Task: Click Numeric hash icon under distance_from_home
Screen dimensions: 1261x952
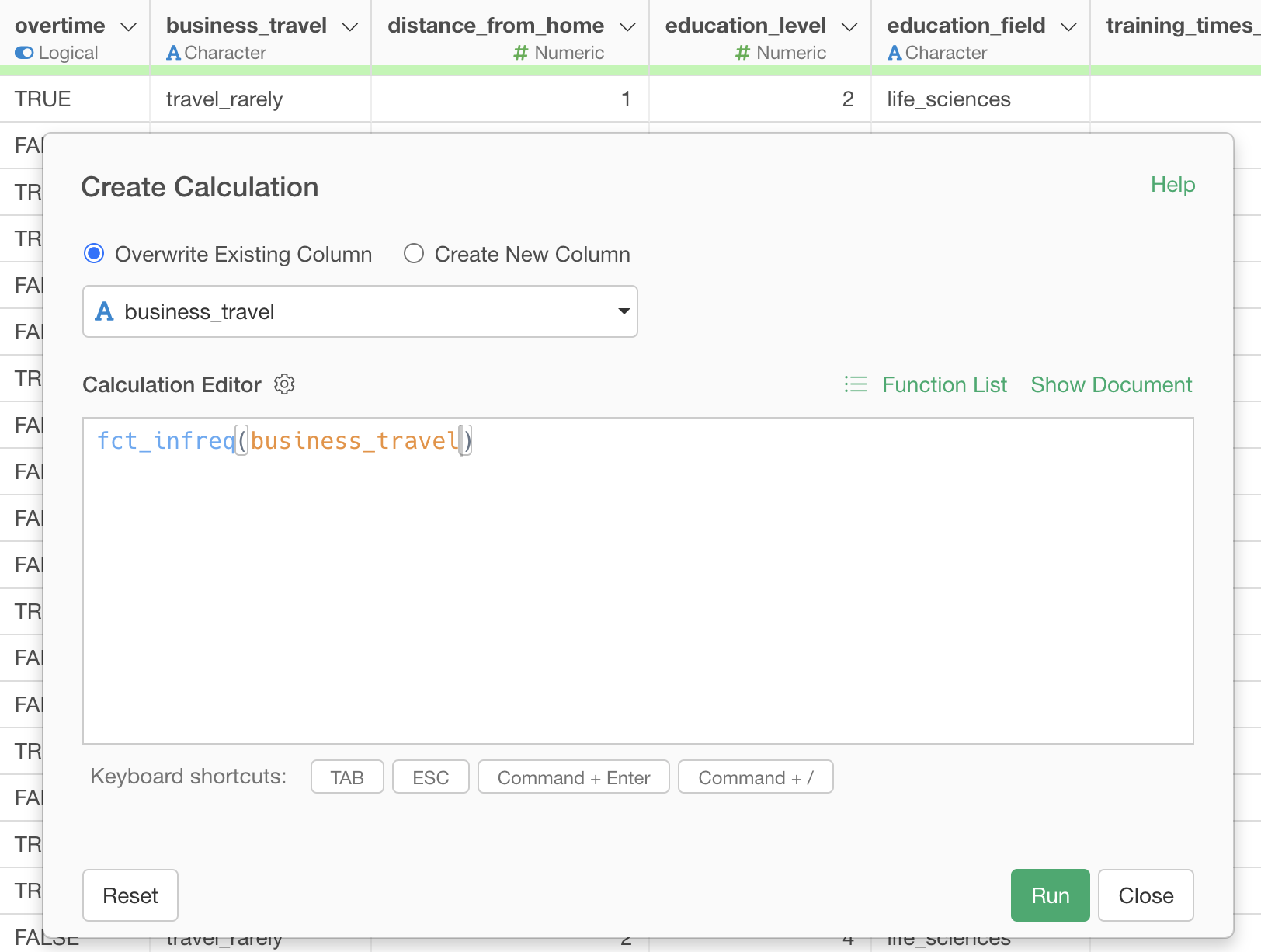Action: pyautogui.click(x=520, y=53)
